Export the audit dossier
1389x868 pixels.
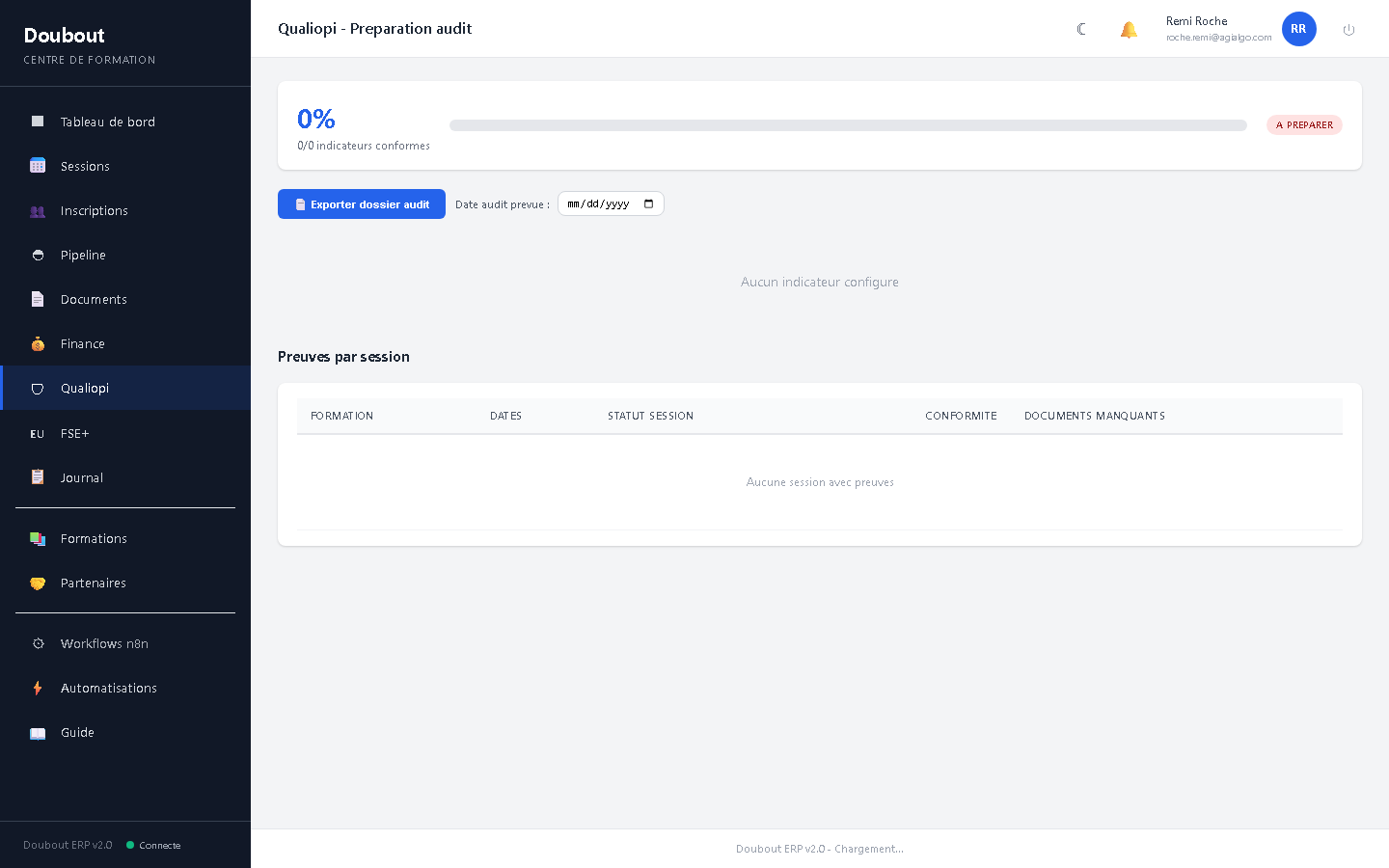tap(362, 203)
